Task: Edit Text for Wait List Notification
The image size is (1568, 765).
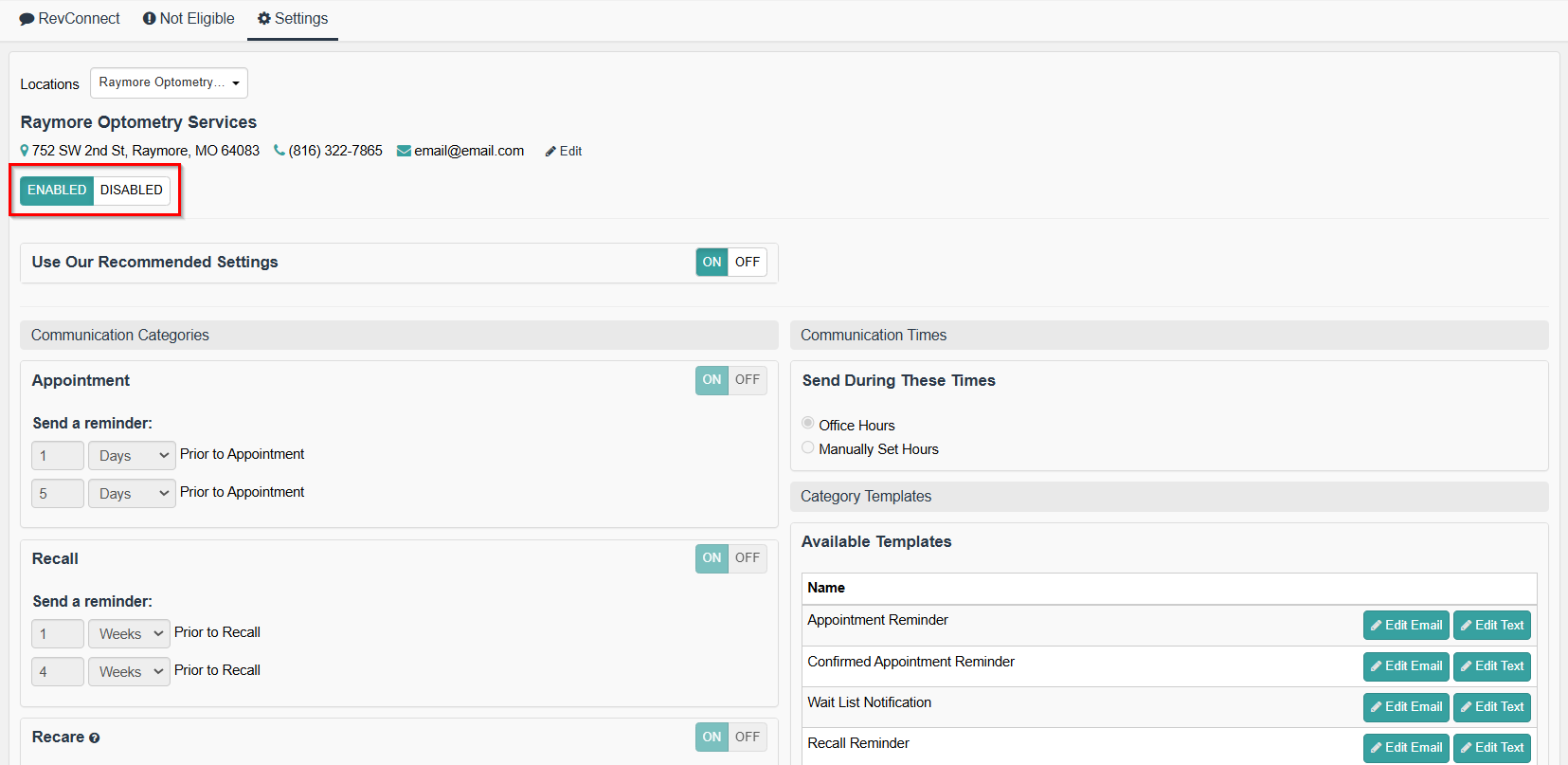Action: (1492, 707)
